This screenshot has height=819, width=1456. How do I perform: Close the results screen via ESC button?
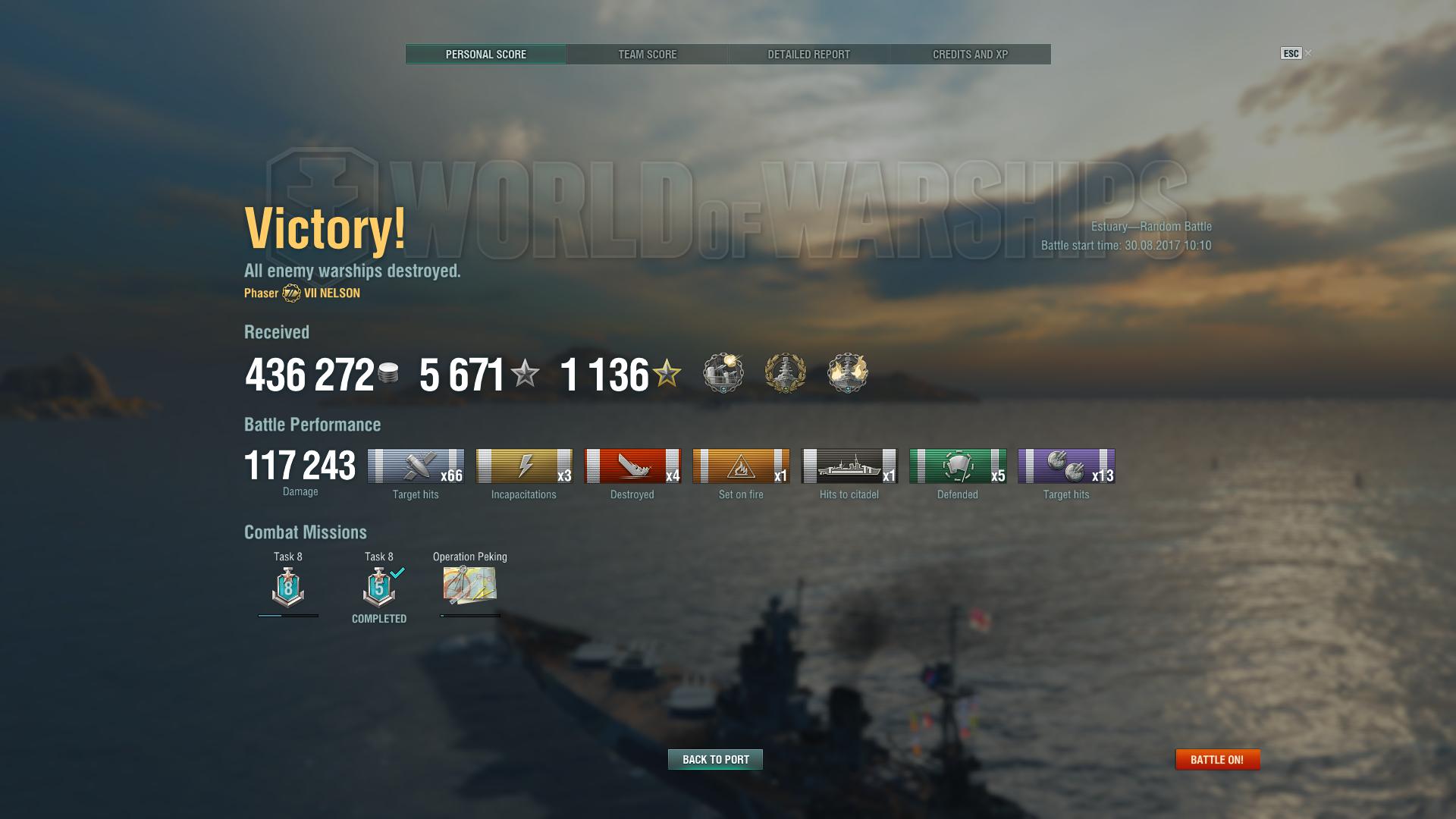click(1291, 53)
